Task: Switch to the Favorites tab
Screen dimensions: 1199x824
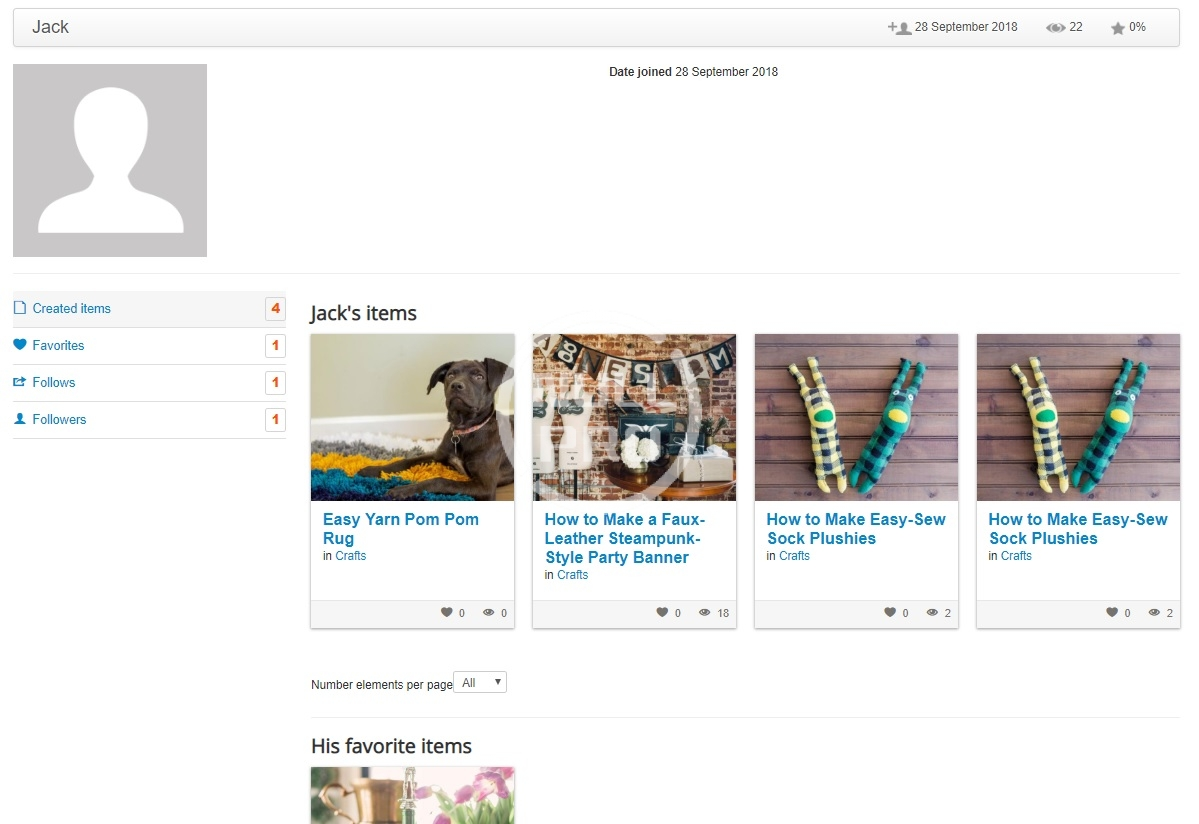Action: coord(58,346)
